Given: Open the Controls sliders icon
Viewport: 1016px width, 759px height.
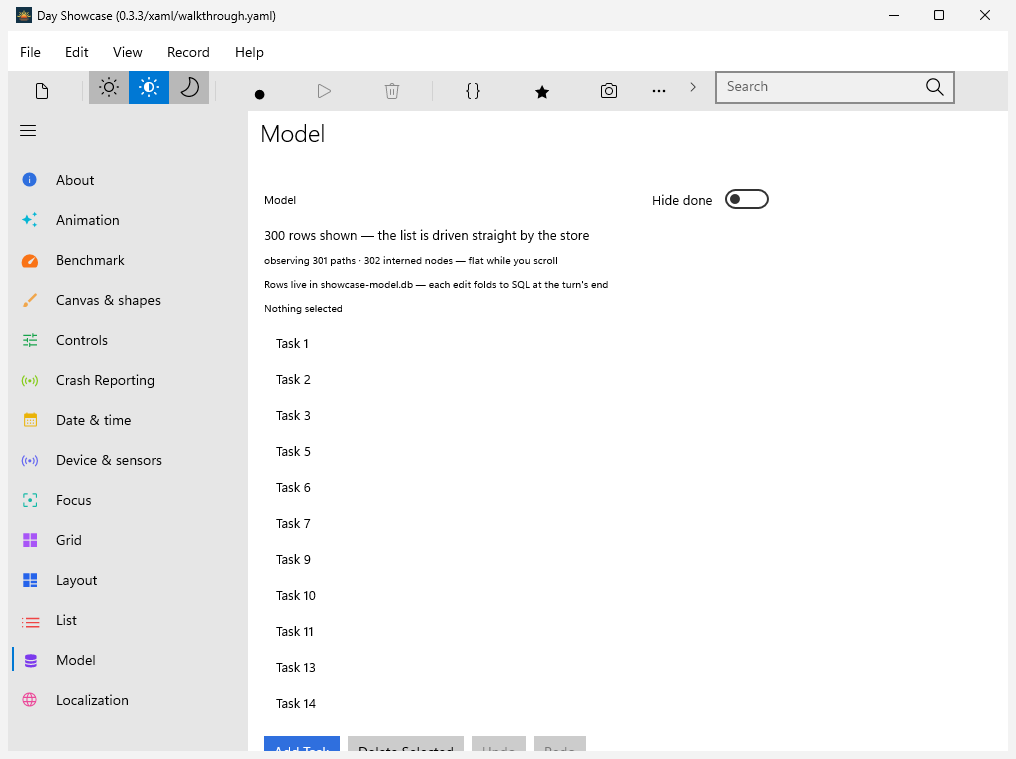Looking at the screenshot, I should coord(30,340).
